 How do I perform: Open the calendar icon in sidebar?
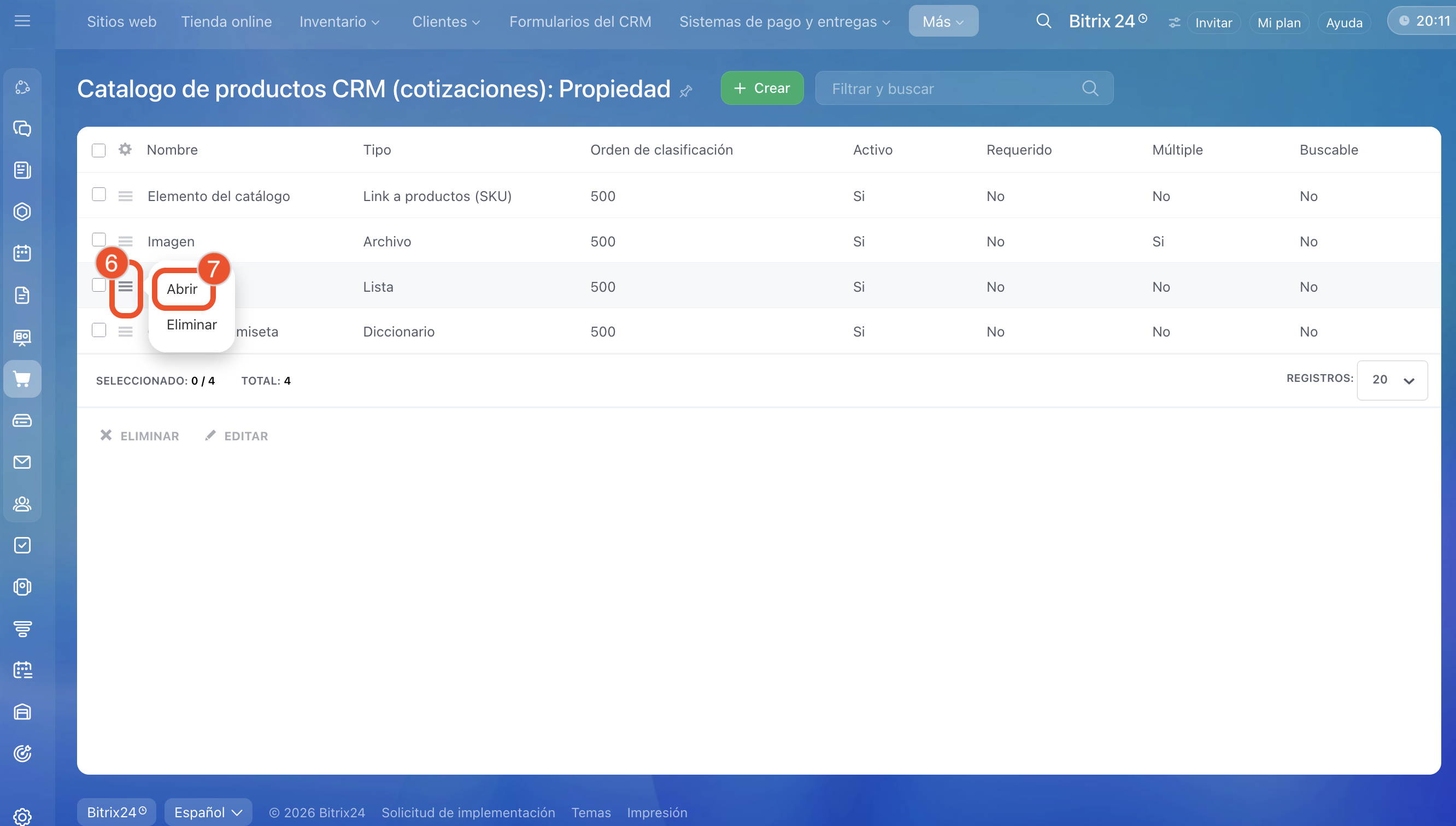(22, 253)
